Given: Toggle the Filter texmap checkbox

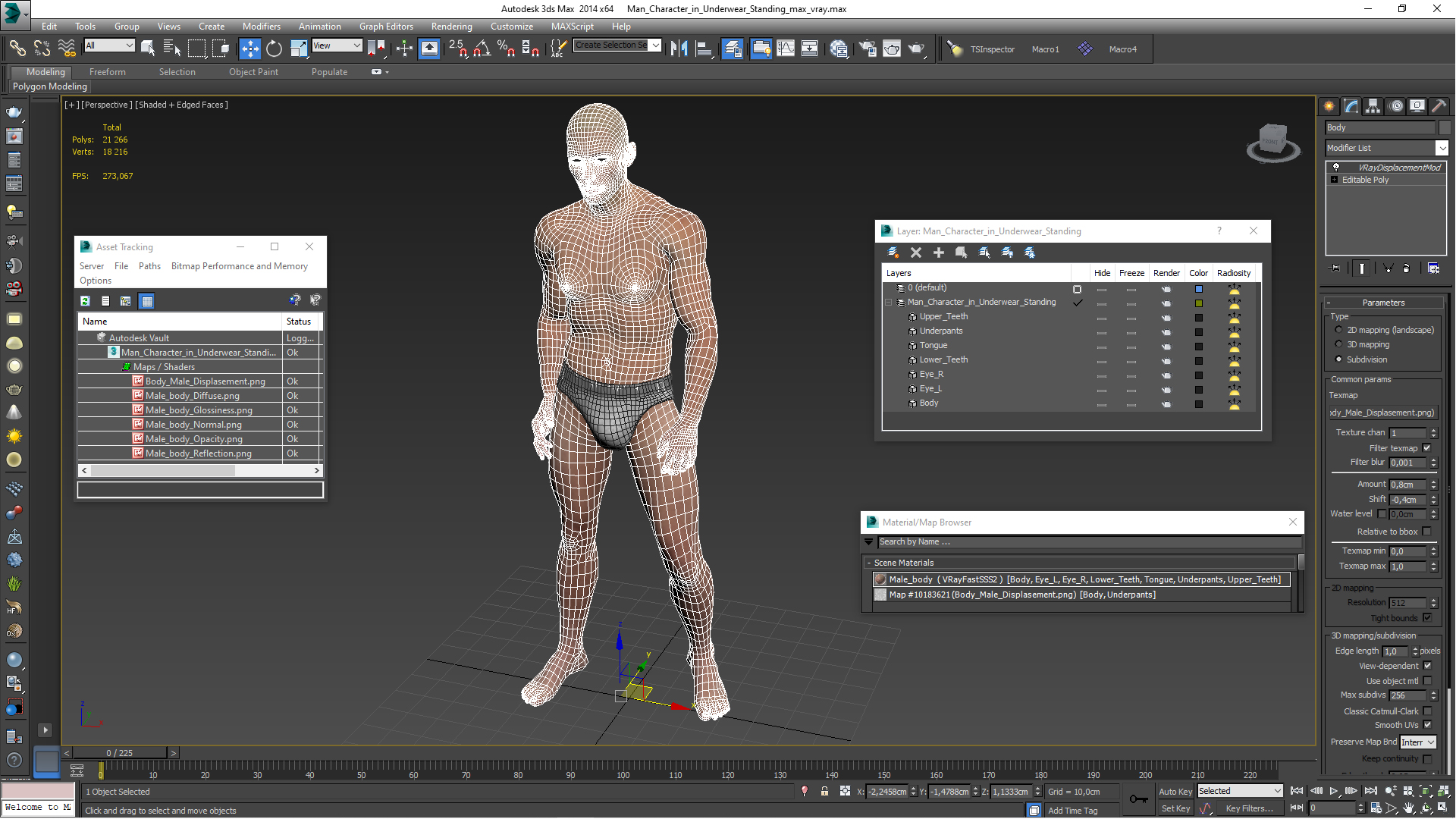Looking at the screenshot, I should tap(1427, 448).
